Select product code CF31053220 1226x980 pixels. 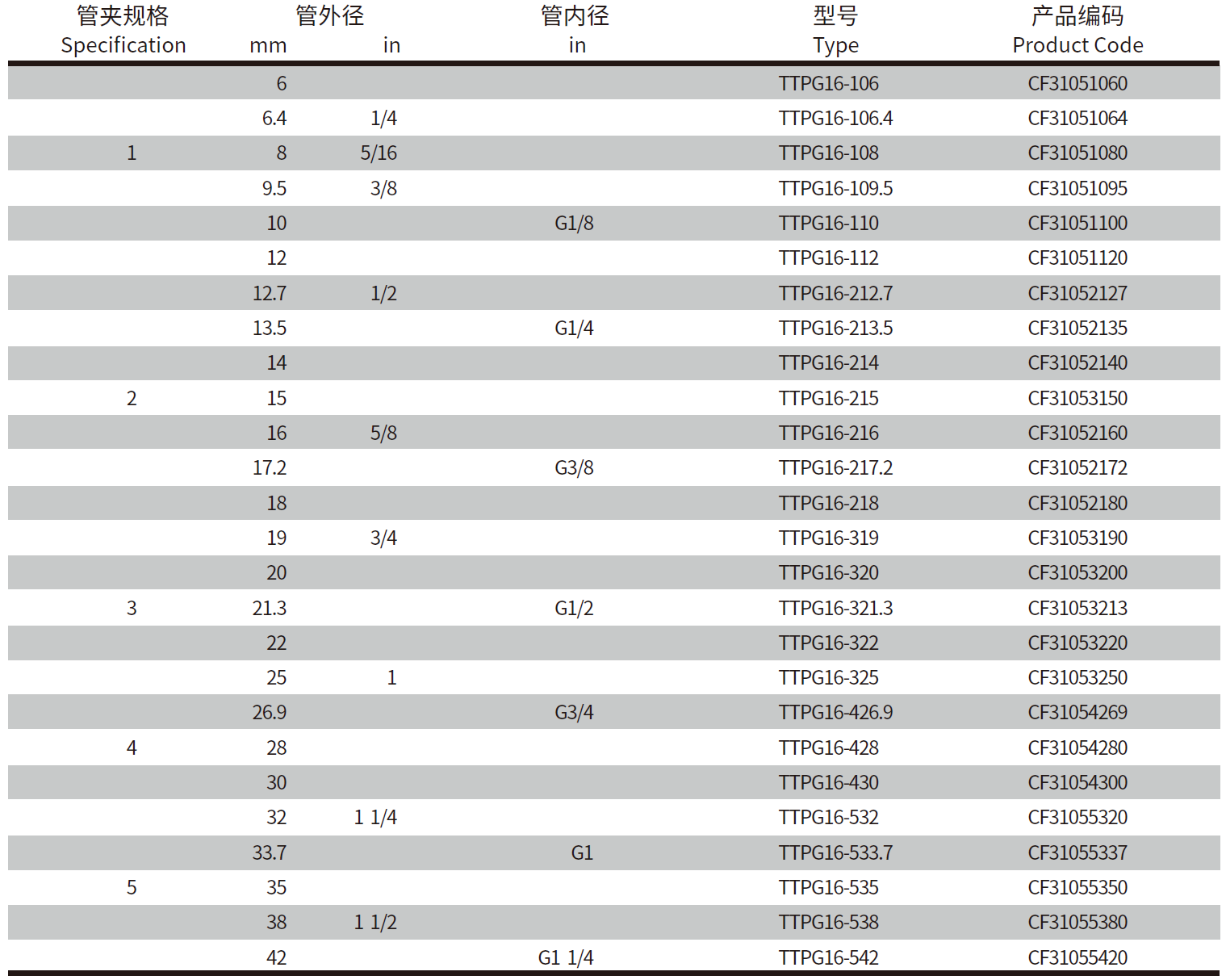click(1077, 643)
